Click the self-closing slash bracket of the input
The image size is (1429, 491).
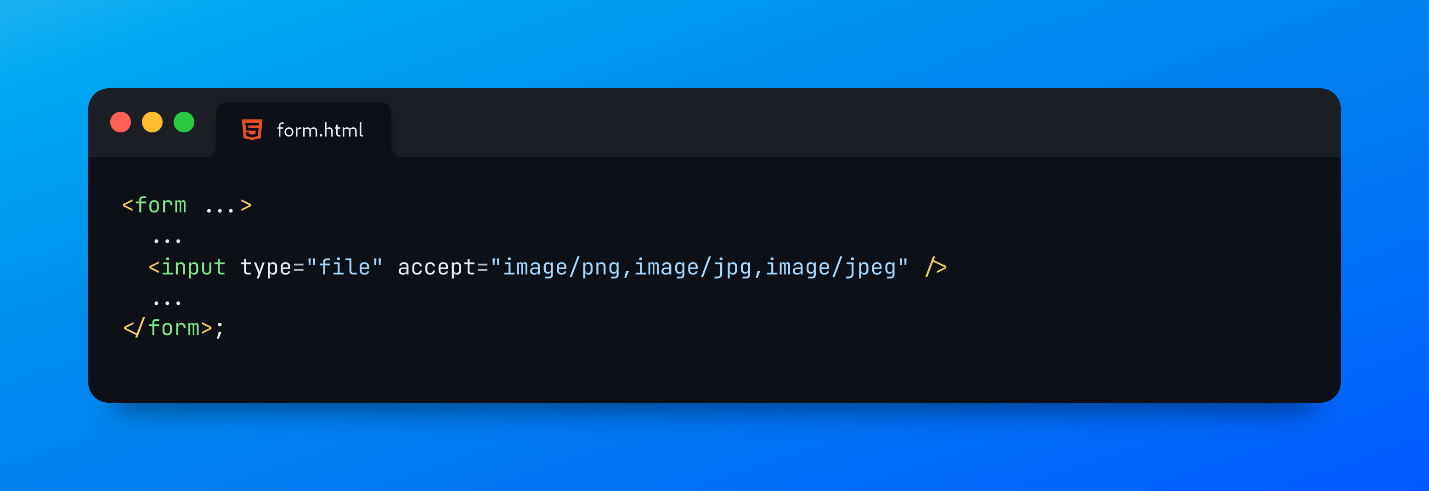[935, 268]
